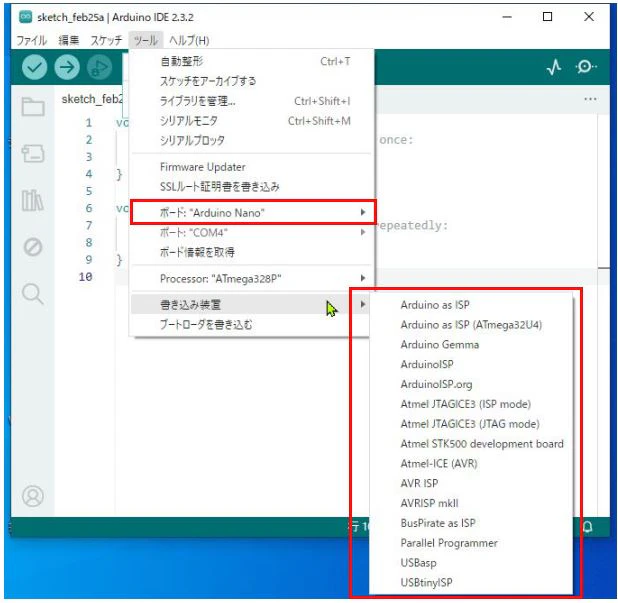Click the editor vertical scrollbar marker
Image resolution: width=618 pixels, height=603 pixels.
[x=604, y=268]
